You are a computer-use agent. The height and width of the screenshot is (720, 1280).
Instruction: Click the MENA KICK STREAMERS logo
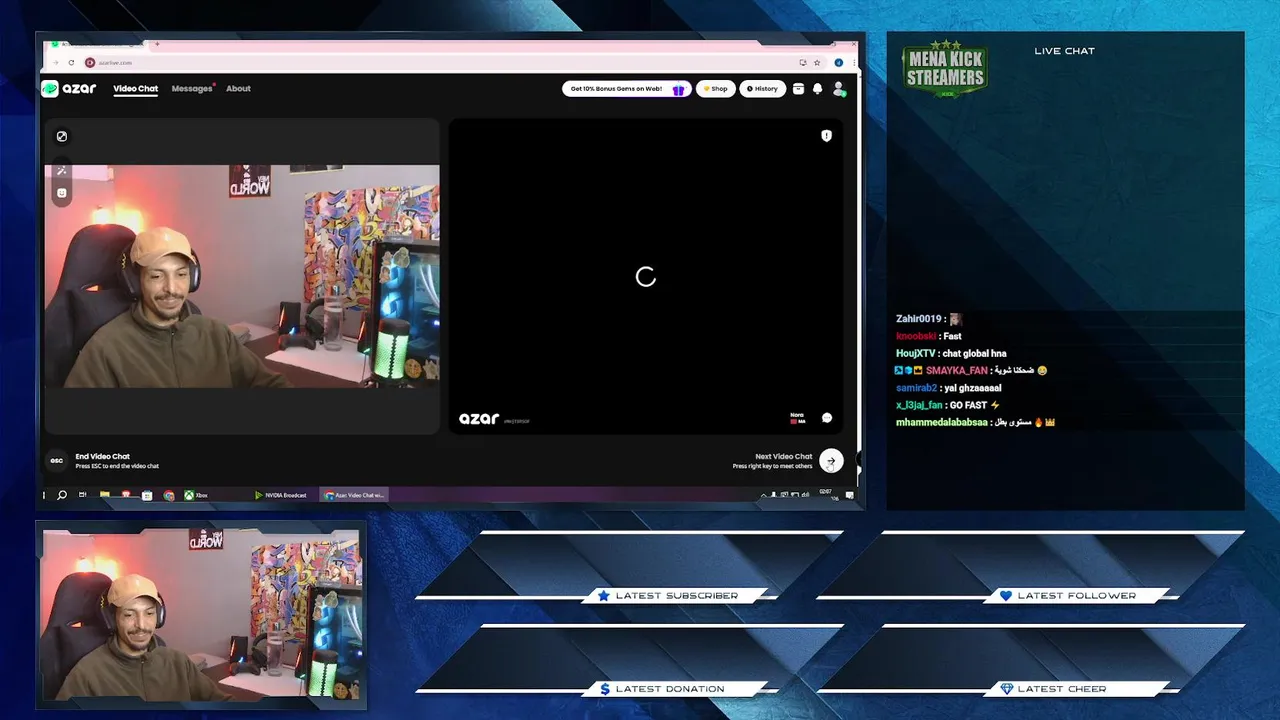point(945,69)
